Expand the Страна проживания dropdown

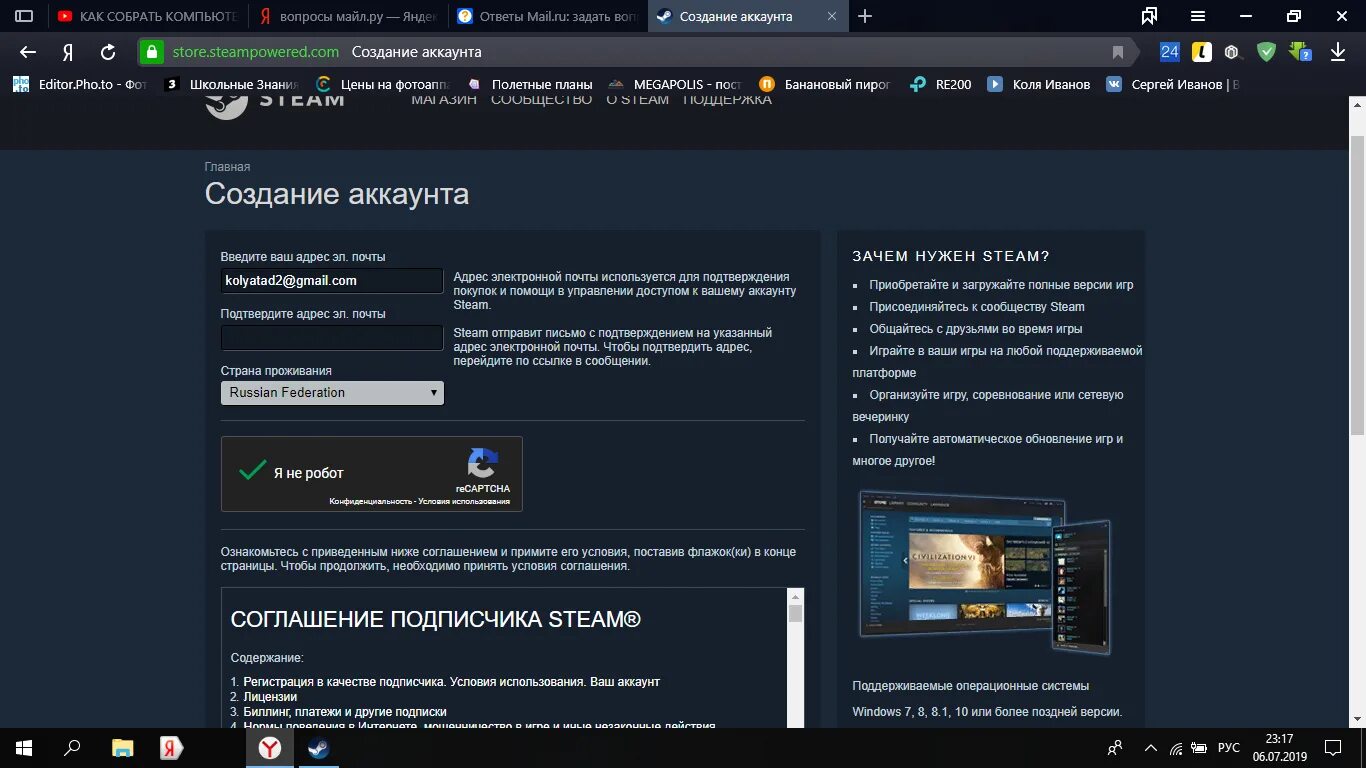point(332,393)
